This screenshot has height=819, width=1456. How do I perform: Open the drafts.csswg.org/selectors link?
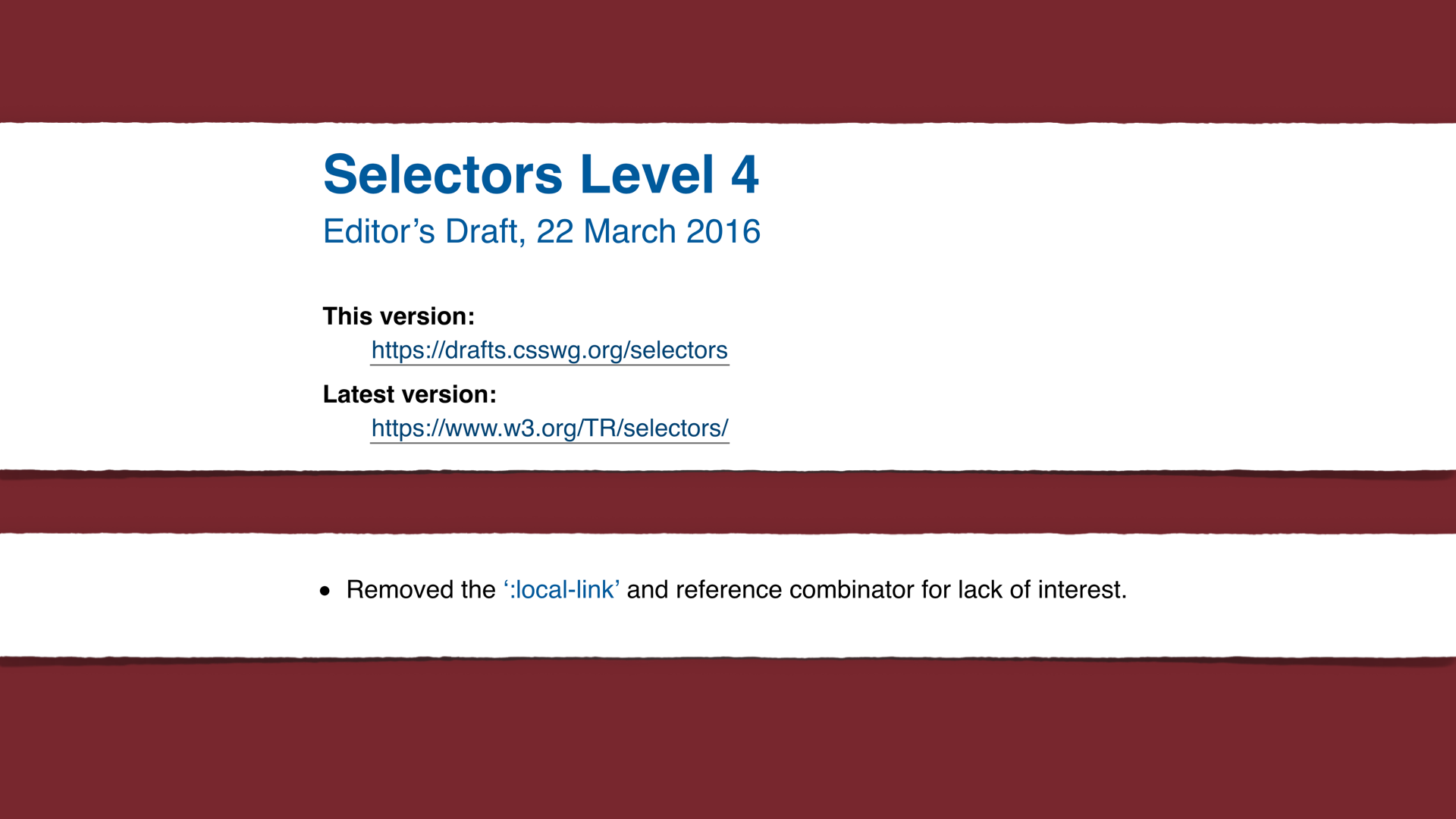point(549,350)
